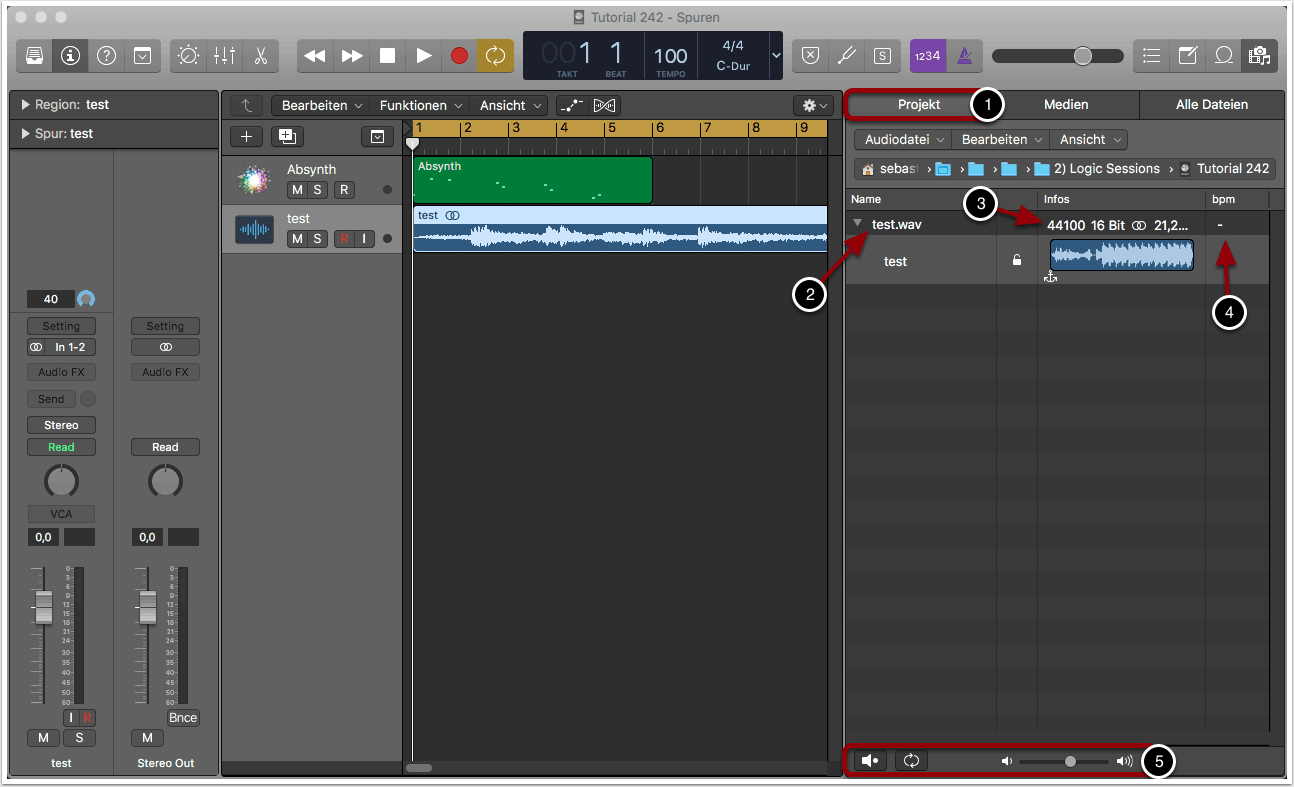1294x787 pixels.
Task: Switch to the Medien tab
Action: click(x=1066, y=104)
